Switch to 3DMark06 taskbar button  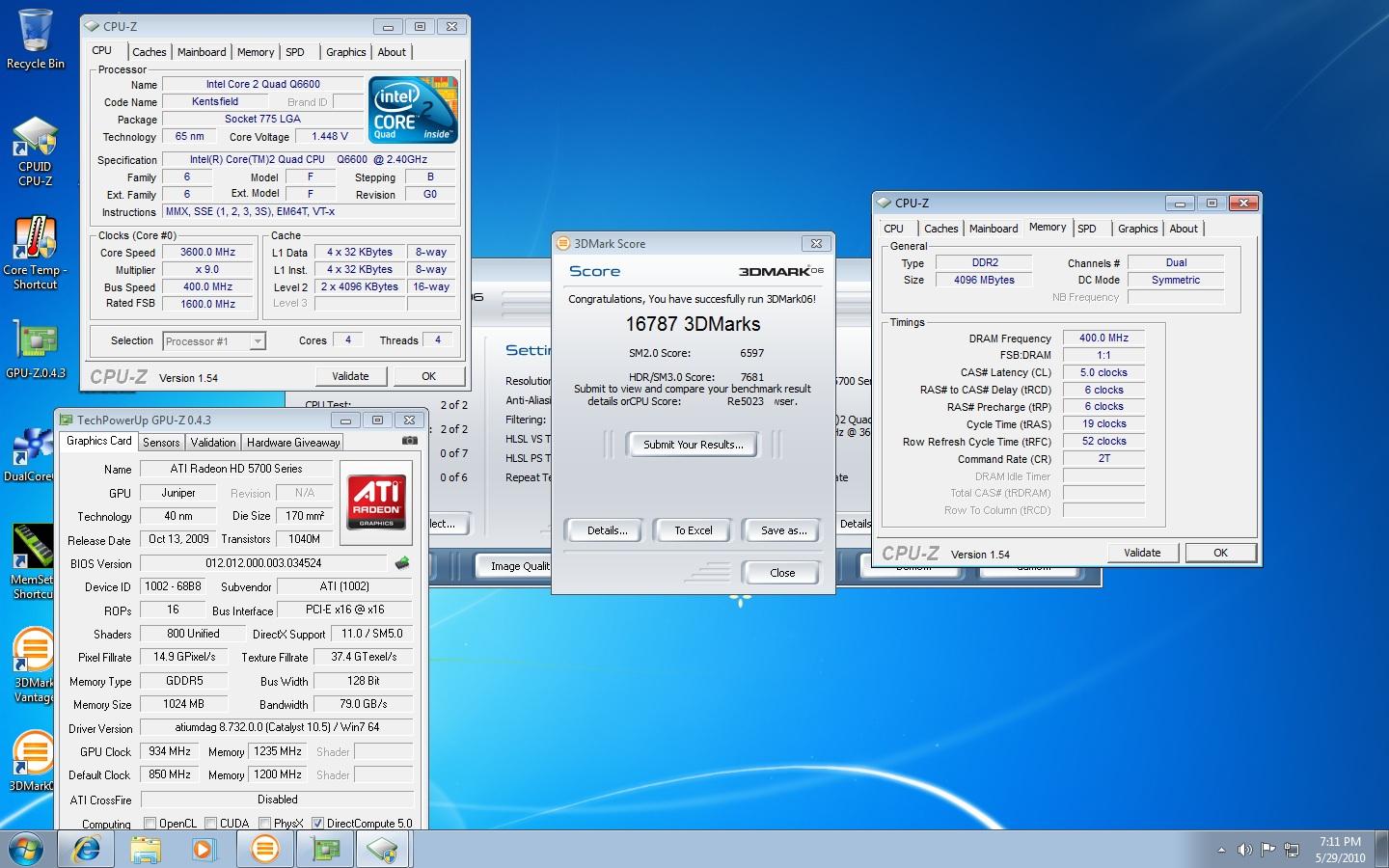click(x=264, y=850)
